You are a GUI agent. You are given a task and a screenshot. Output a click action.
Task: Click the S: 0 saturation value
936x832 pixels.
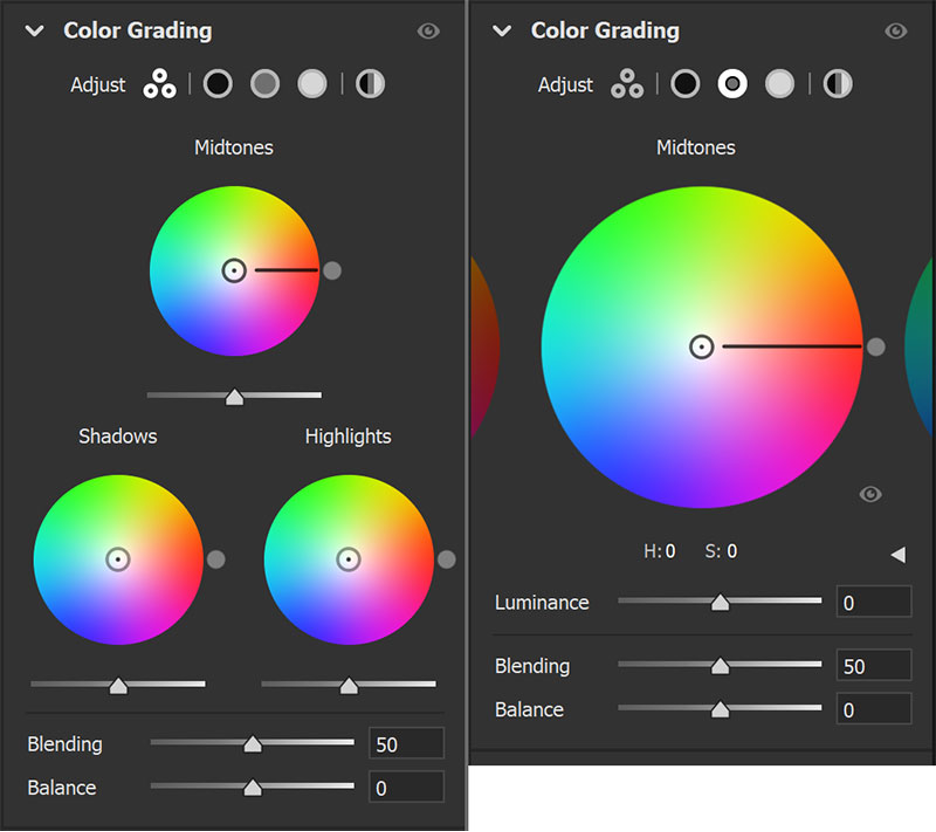[721, 551]
